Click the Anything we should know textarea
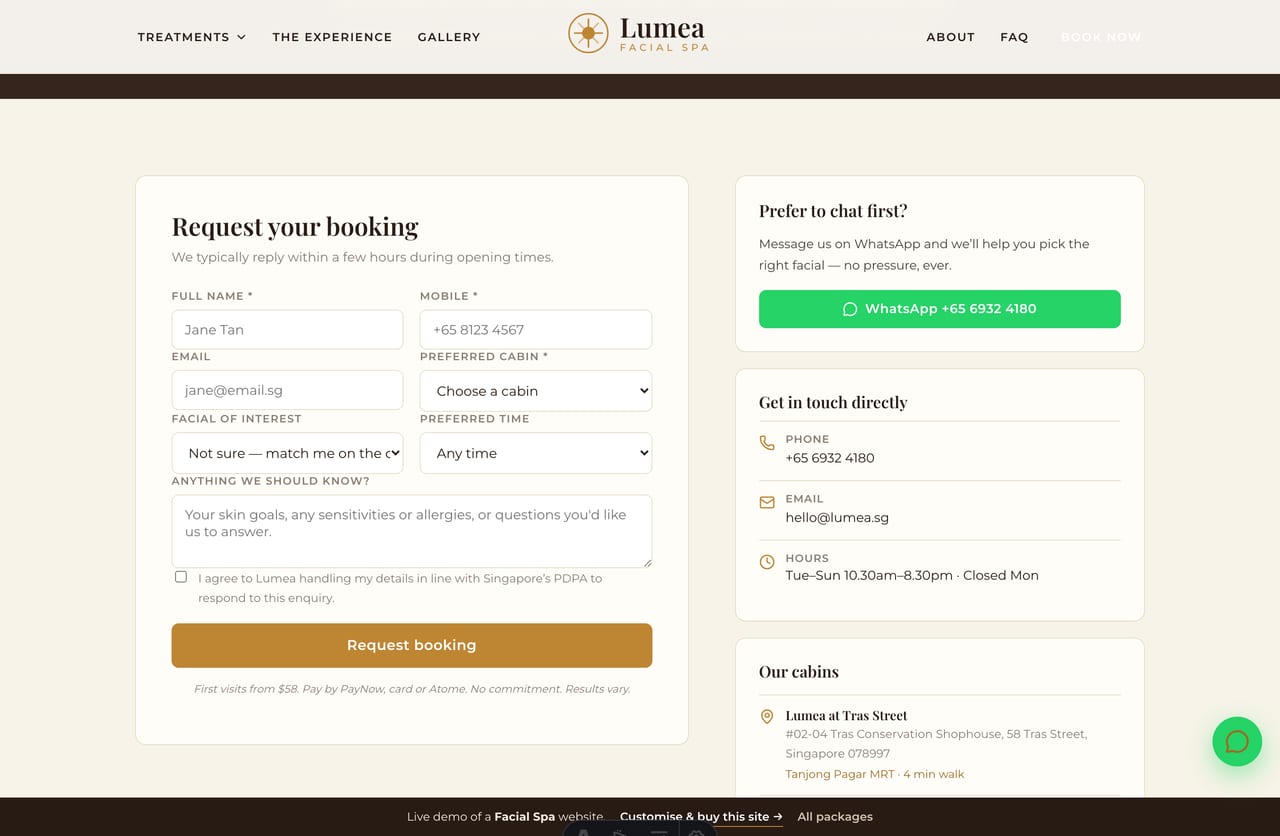Viewport: 1280px width, 836px height. [x=412, y=531]
